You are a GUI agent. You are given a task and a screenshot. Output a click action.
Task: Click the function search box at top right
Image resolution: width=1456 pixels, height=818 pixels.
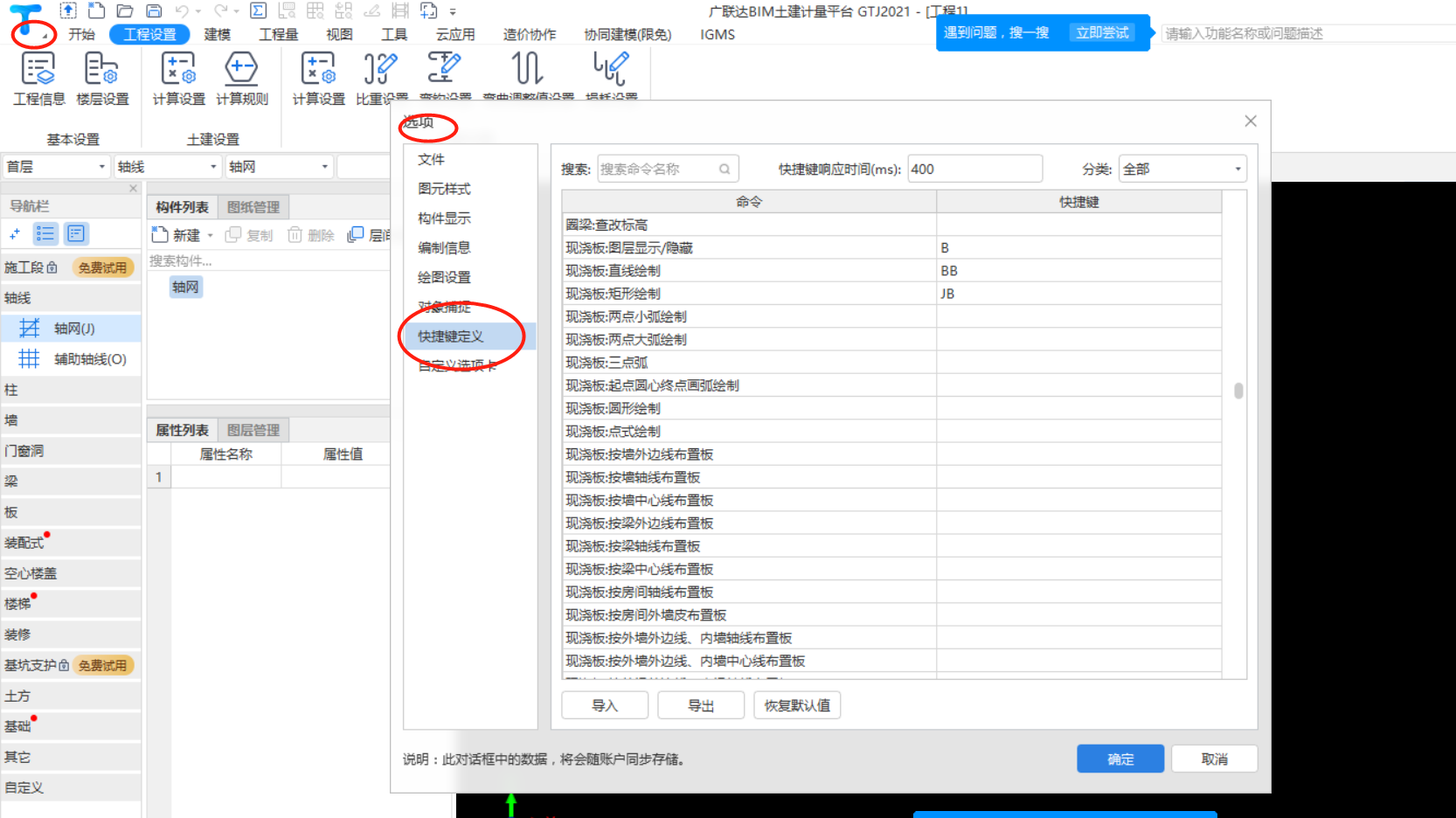point(1307,33)
